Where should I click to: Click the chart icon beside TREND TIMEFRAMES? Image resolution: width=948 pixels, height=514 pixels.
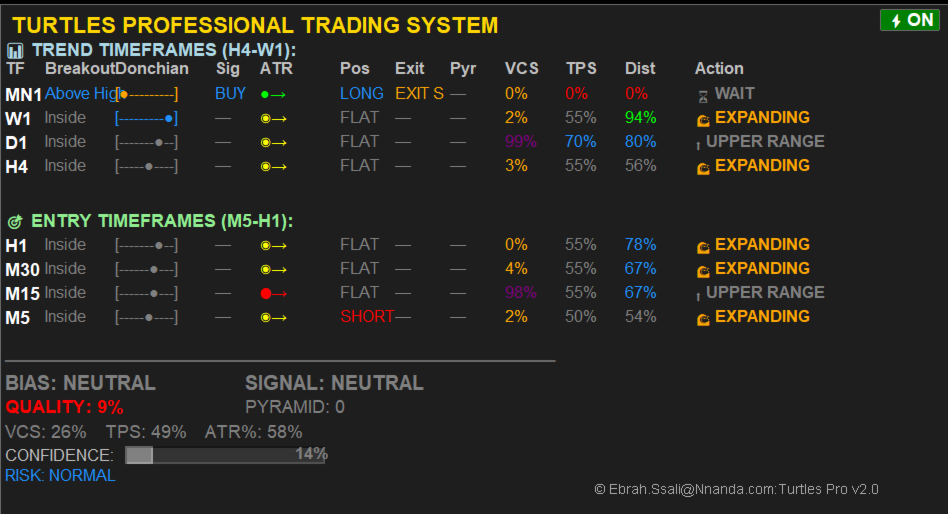15,51
